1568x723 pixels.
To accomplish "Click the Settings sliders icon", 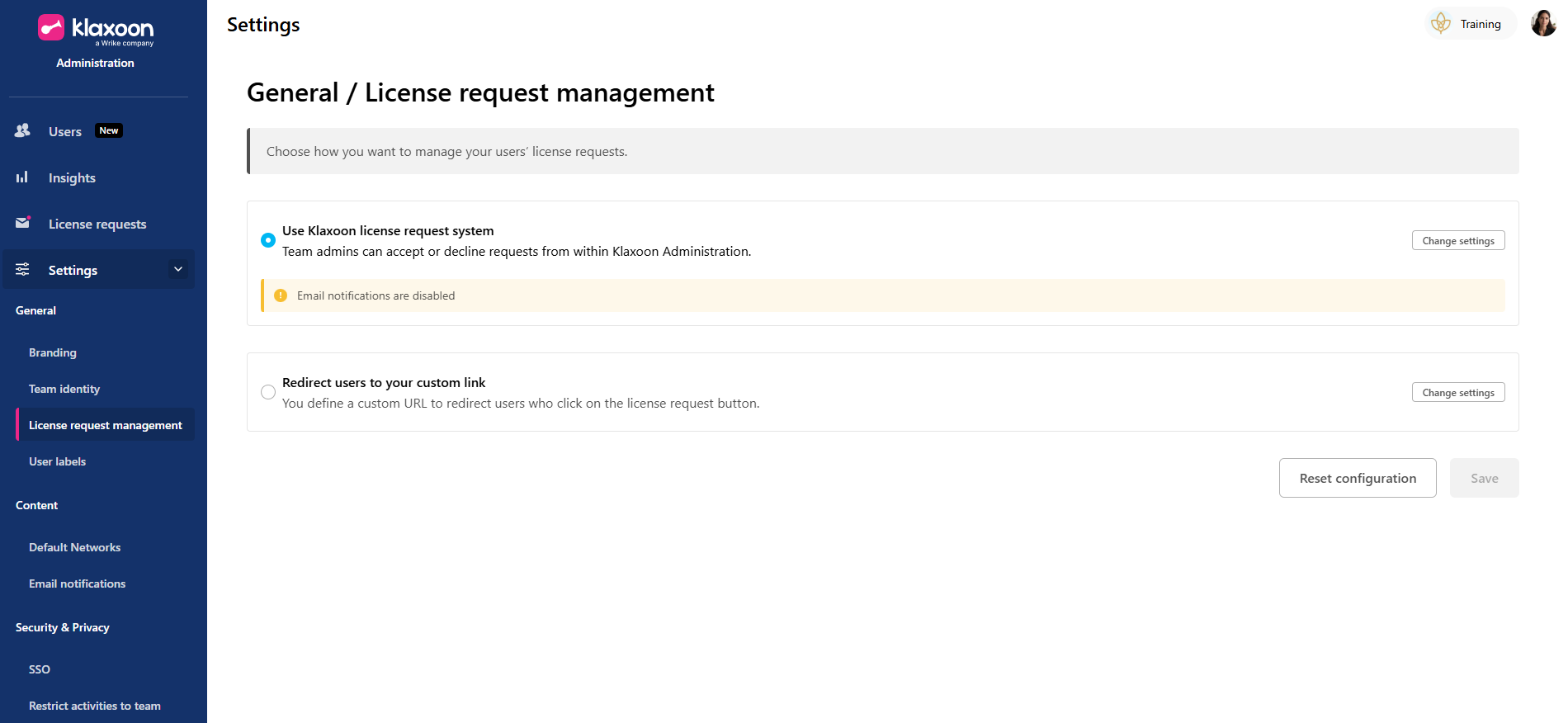I will click(22, 270).
